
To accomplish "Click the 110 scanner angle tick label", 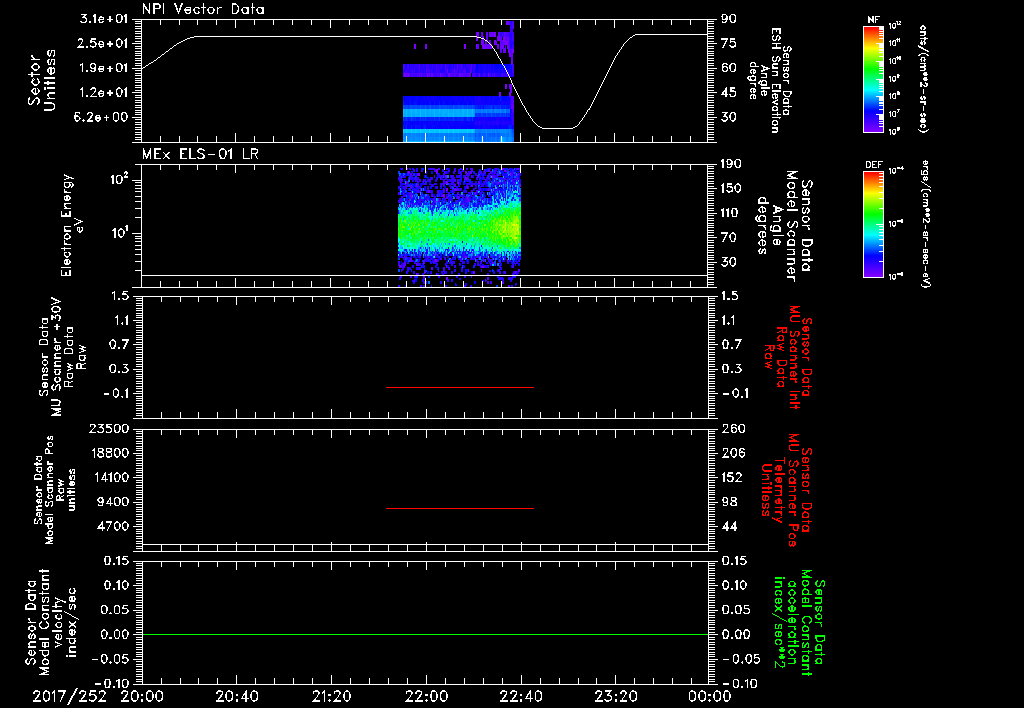I will [731, 213].
